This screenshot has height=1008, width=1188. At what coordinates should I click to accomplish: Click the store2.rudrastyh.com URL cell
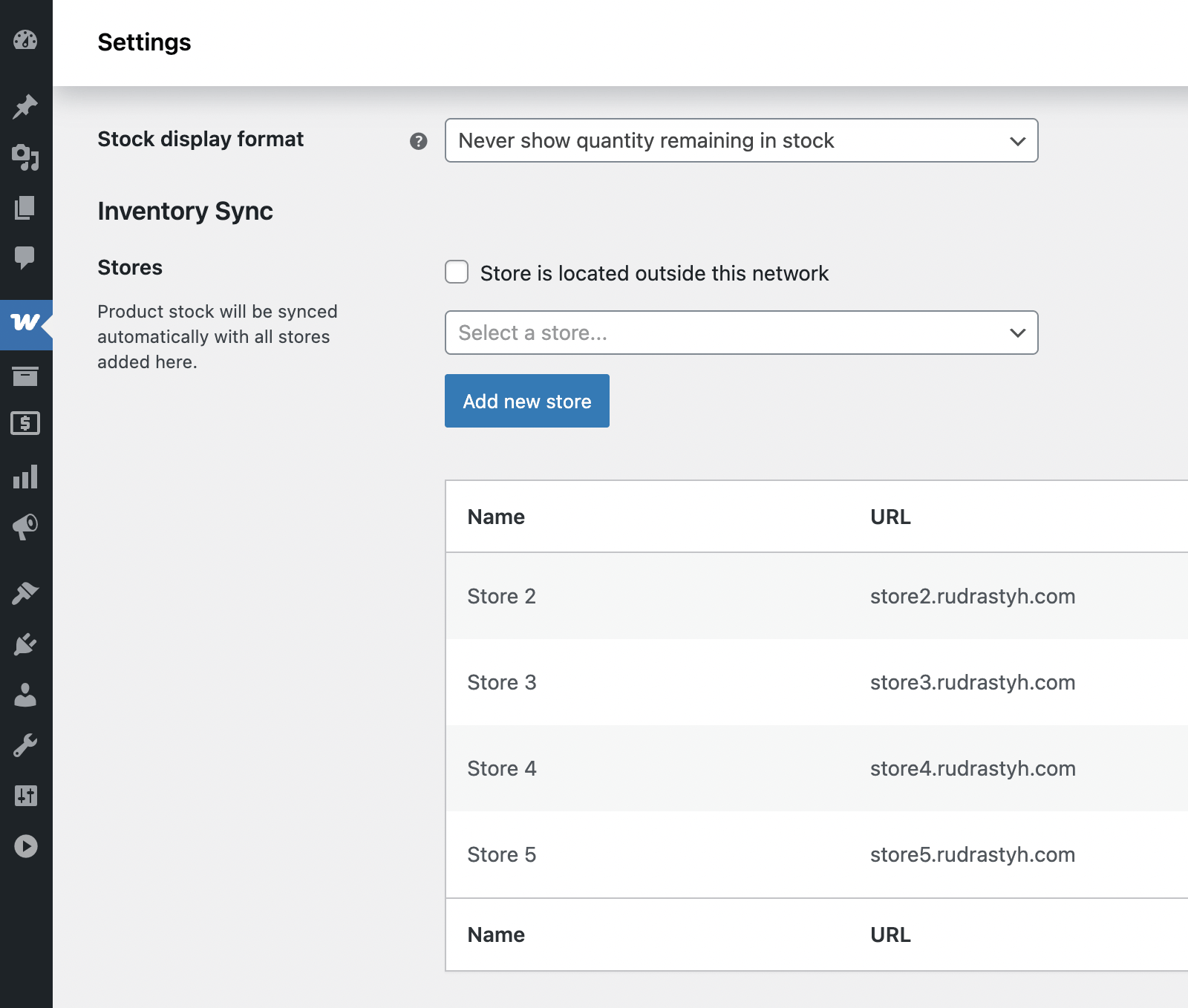point(973,596)
